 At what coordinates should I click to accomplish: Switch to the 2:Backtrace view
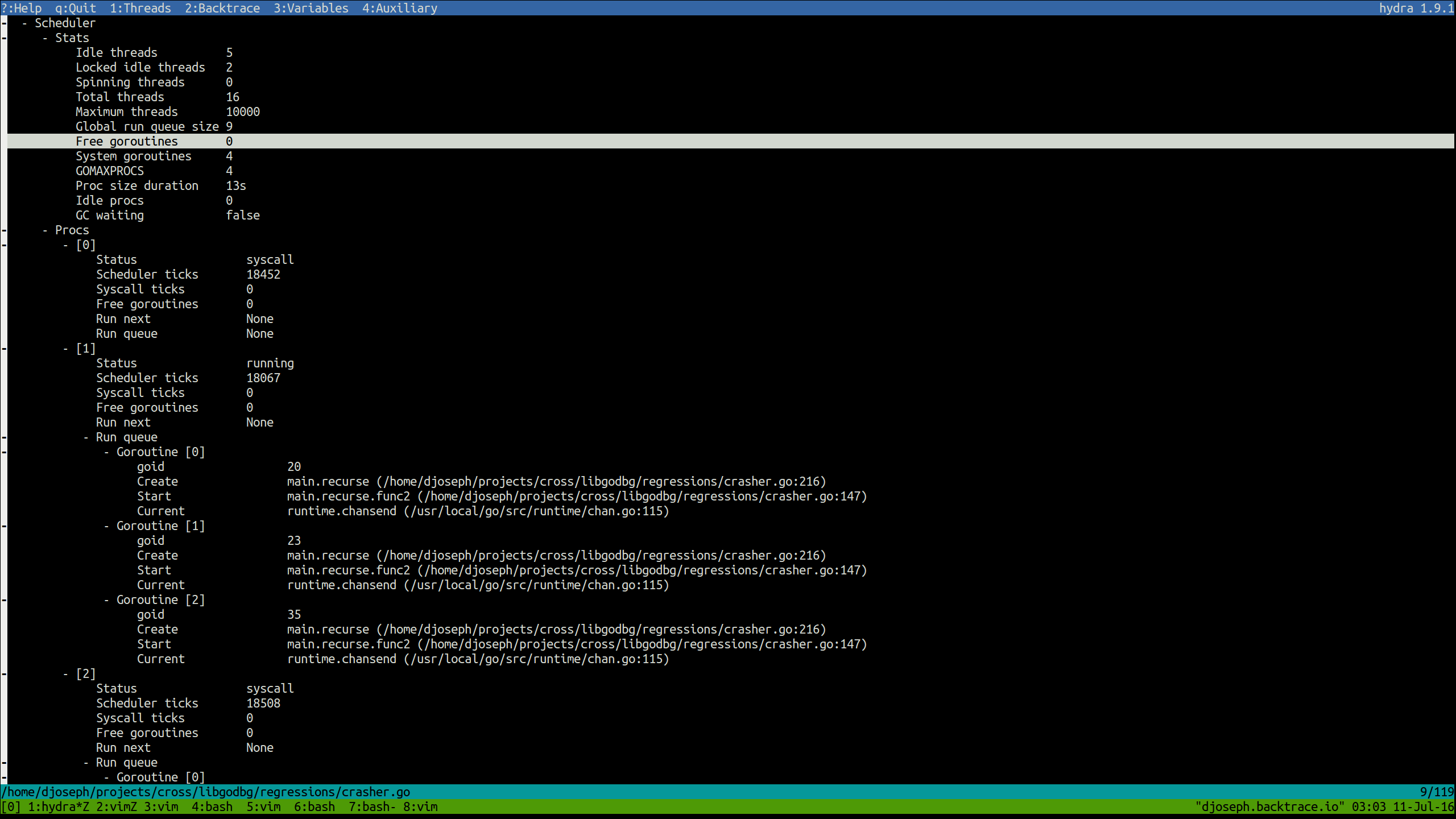coord(222,8)
